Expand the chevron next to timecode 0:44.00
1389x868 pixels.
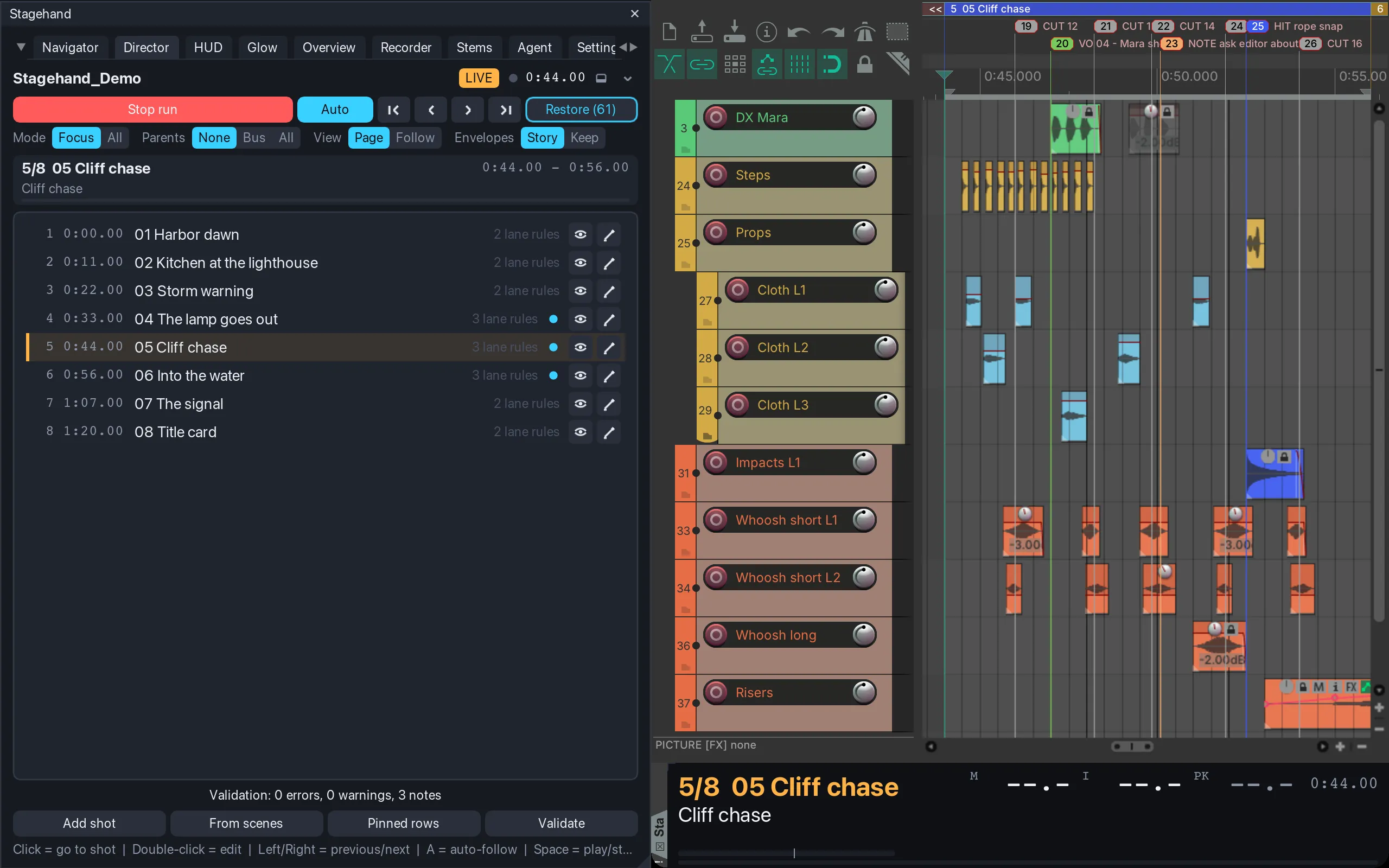pos(627,79)
